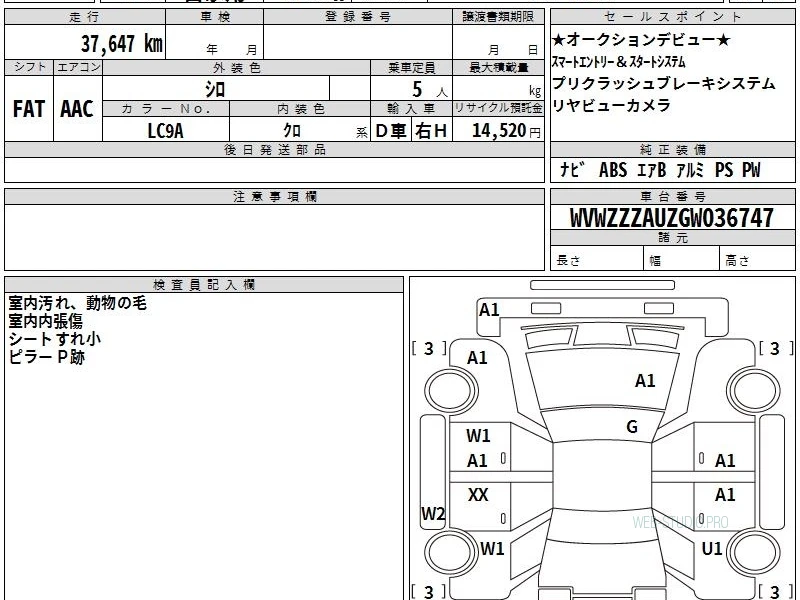Click the G mark on the windshield
This screenshot has width=800, height=600.
coord(632,427)
